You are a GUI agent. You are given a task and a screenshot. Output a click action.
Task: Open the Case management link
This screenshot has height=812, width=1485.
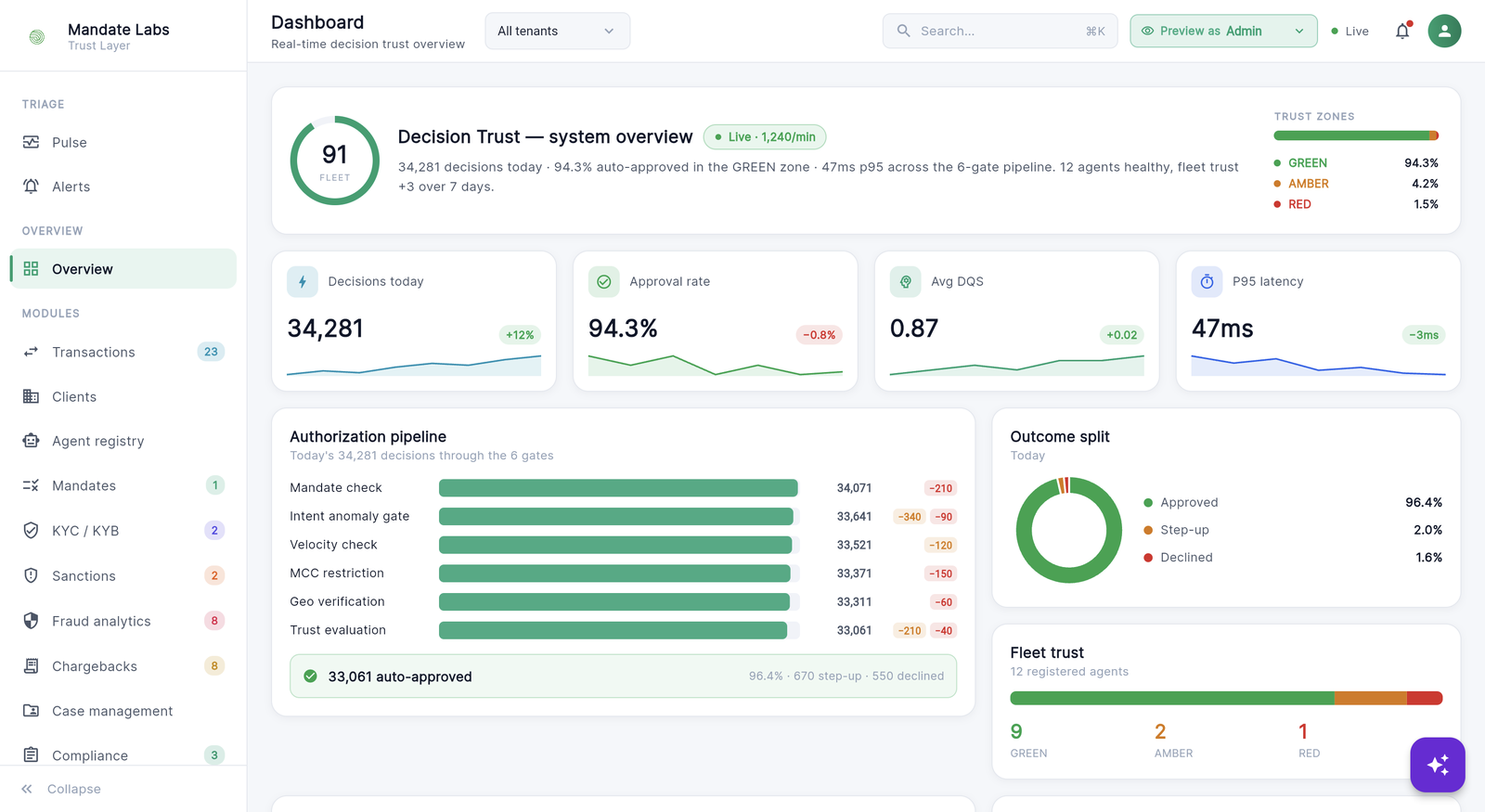[x=123, y=711]
